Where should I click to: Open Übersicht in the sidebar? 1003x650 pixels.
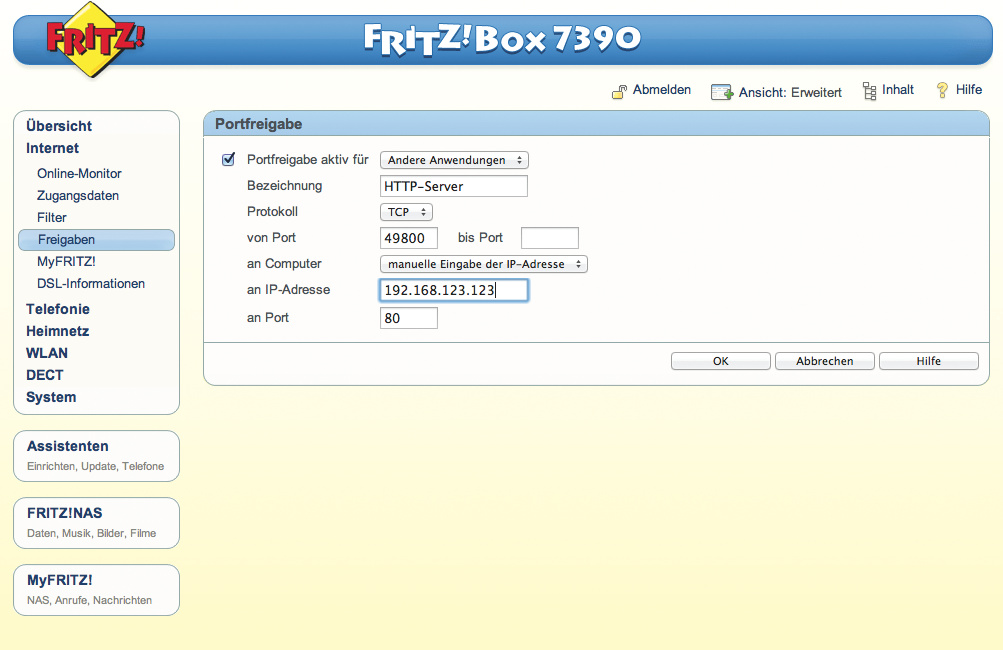tap(59, 126)
